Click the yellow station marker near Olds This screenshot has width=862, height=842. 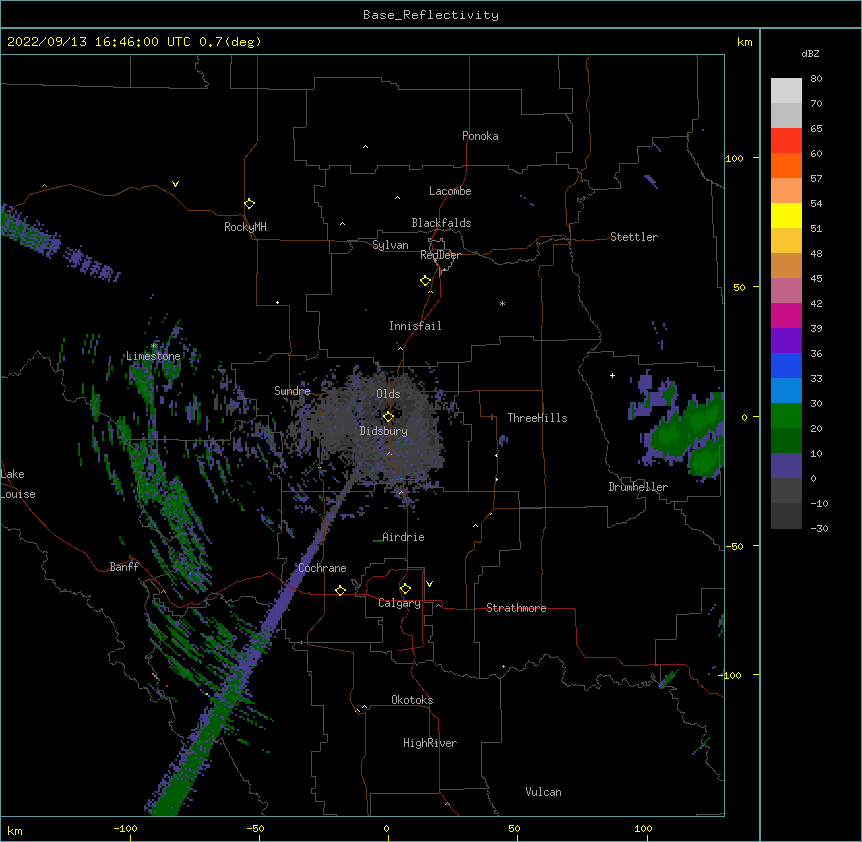[388, 416]
